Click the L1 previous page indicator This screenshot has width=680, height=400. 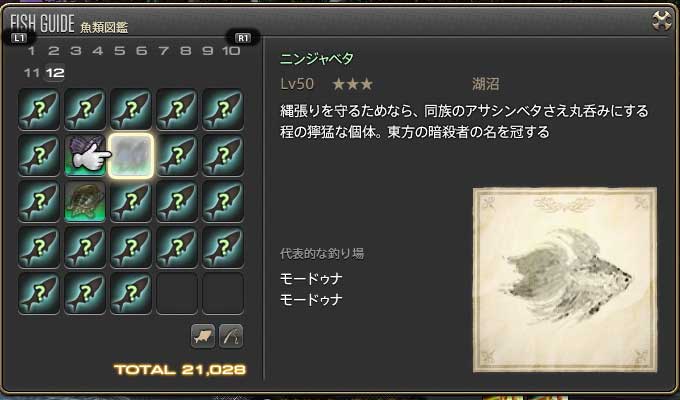(19, 38)
